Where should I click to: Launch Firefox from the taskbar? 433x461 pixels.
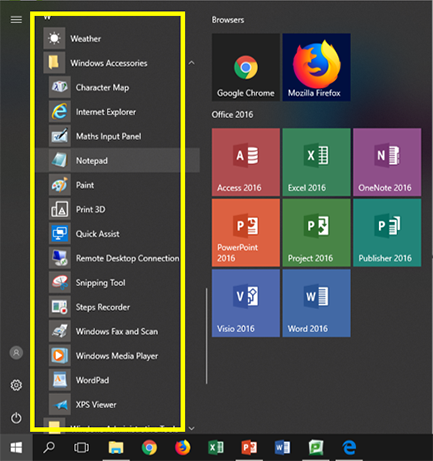pos(182,447)
